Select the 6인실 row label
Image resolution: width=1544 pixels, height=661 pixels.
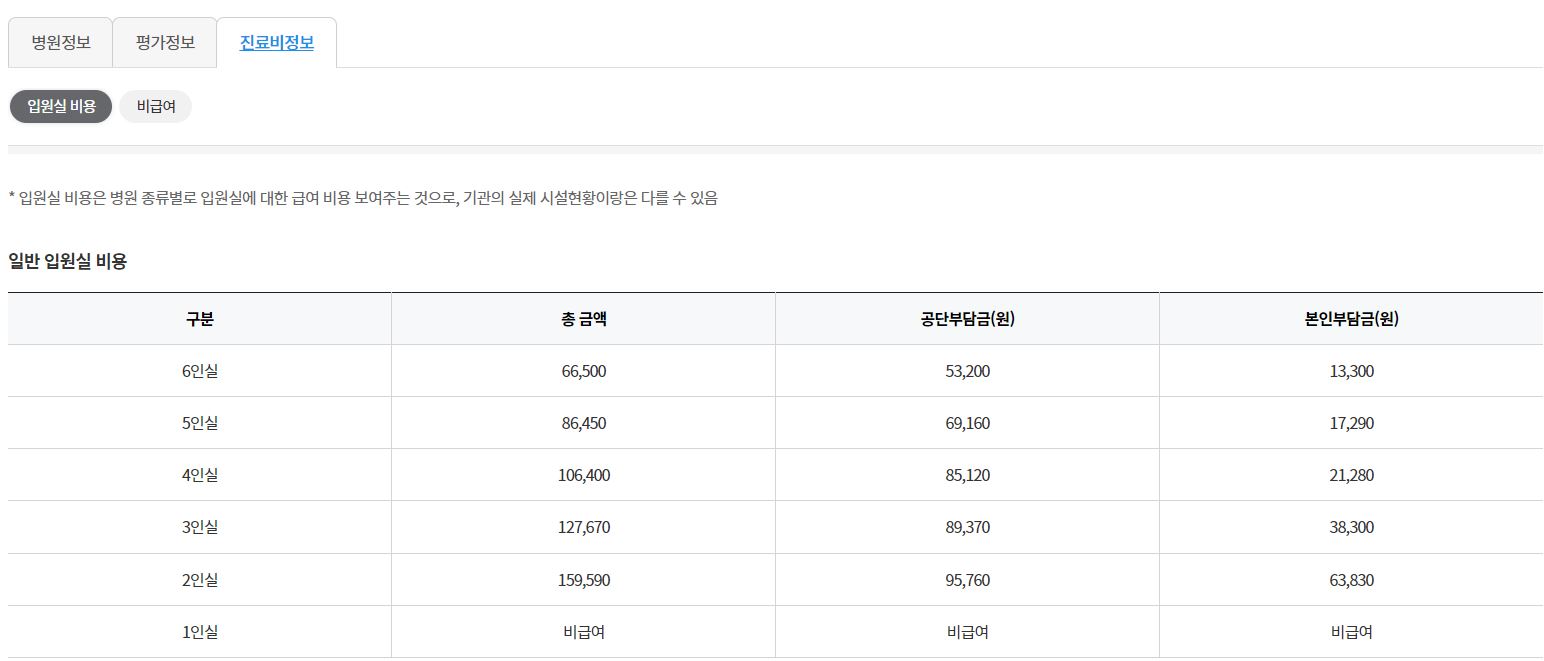click(x=198, y=370)
